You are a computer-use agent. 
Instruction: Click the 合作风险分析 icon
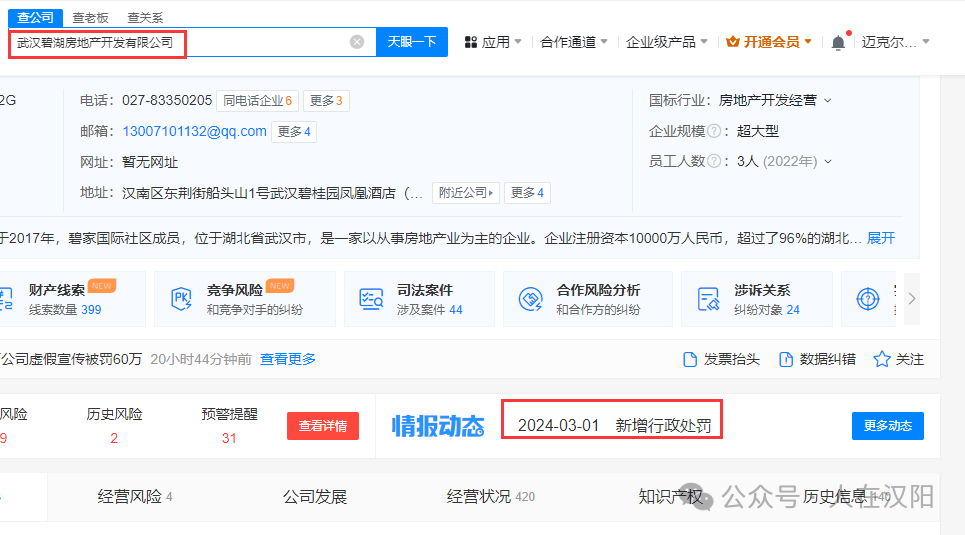[x=530, y=298]
